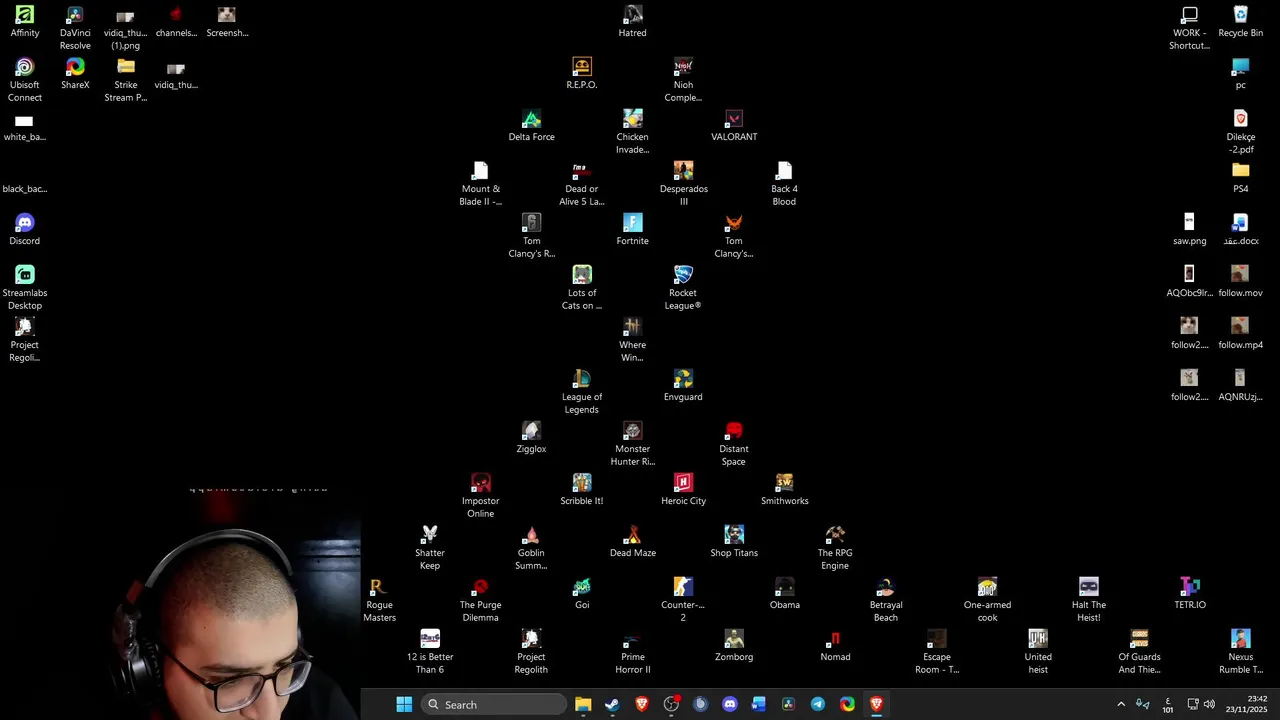Select Of Guards And Thie... icon

click(x=1139, y=652)
